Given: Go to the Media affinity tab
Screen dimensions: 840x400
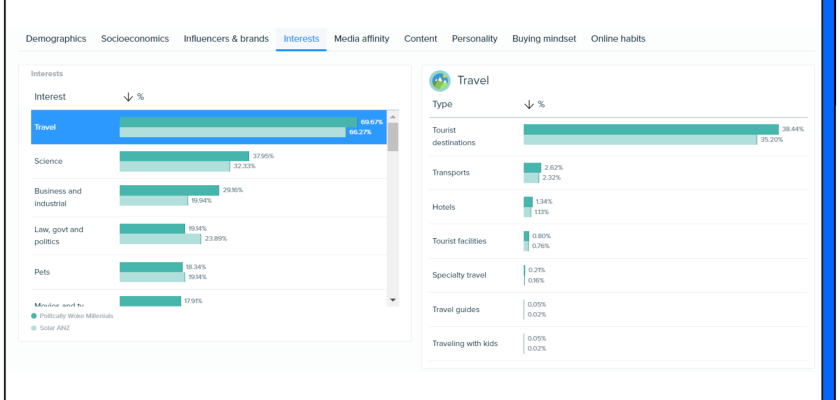Looking at the screenshot, I should point(362,39).
